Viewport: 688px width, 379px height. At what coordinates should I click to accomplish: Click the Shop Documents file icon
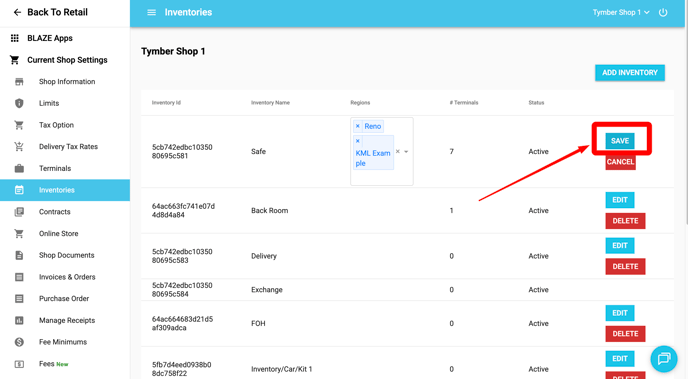[19, 255]
